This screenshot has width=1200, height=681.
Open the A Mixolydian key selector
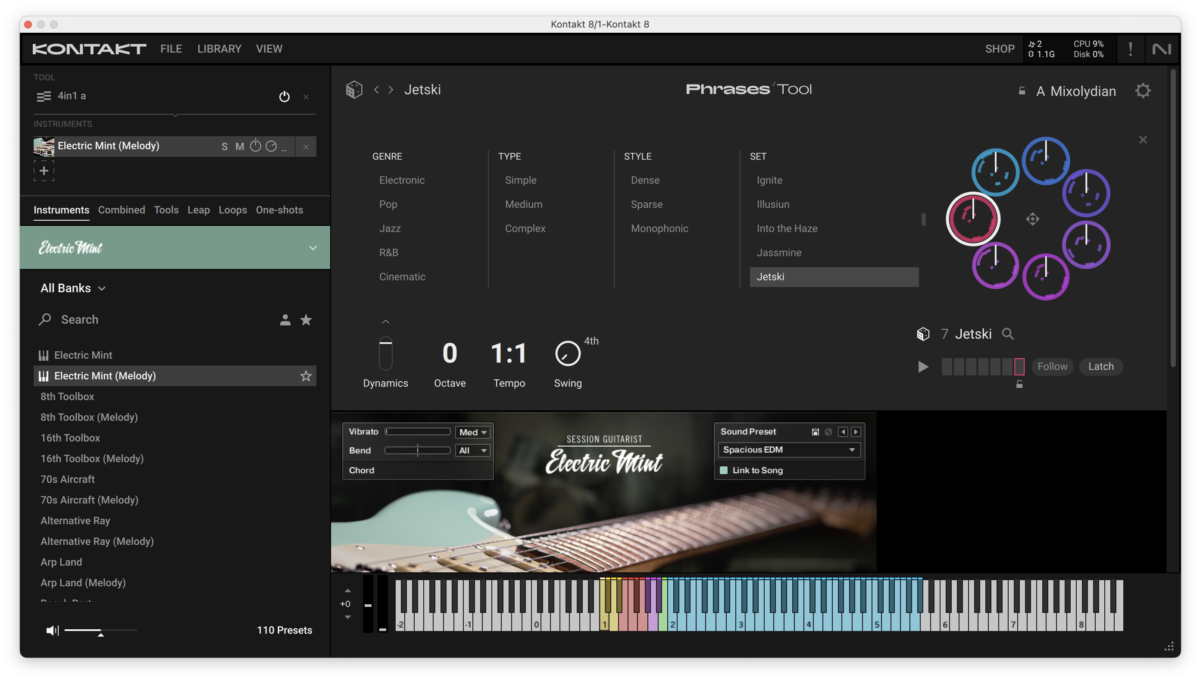(x=1076, y=91)
